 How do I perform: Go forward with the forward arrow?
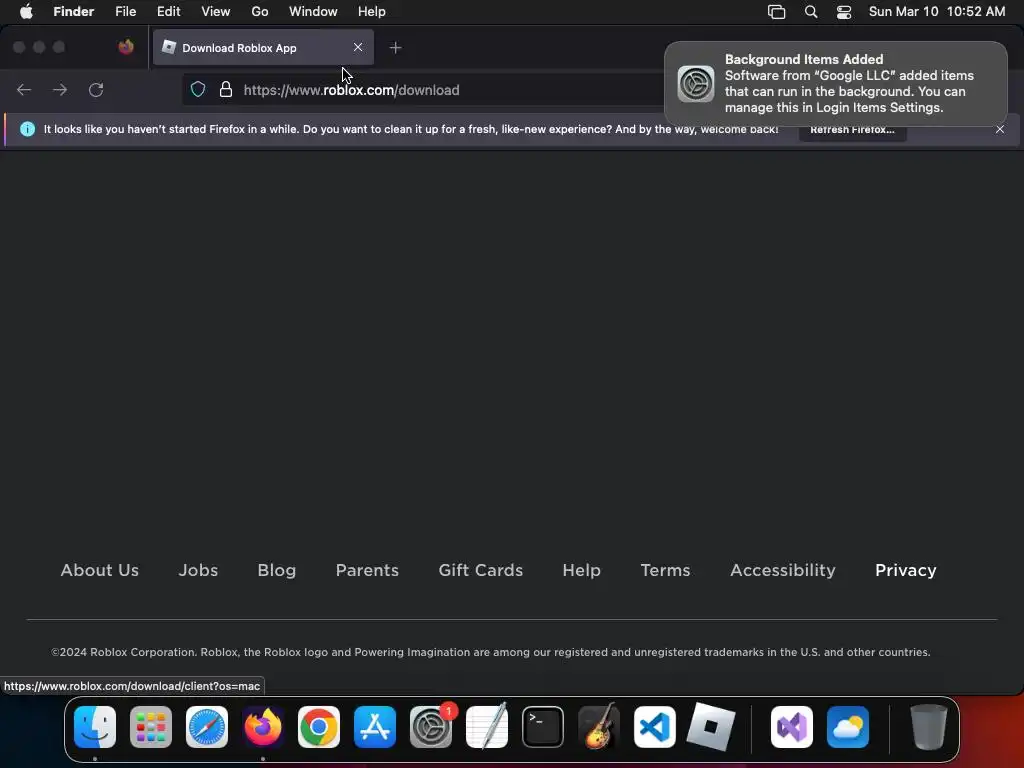pyautogui.click(x=60, y=89)
